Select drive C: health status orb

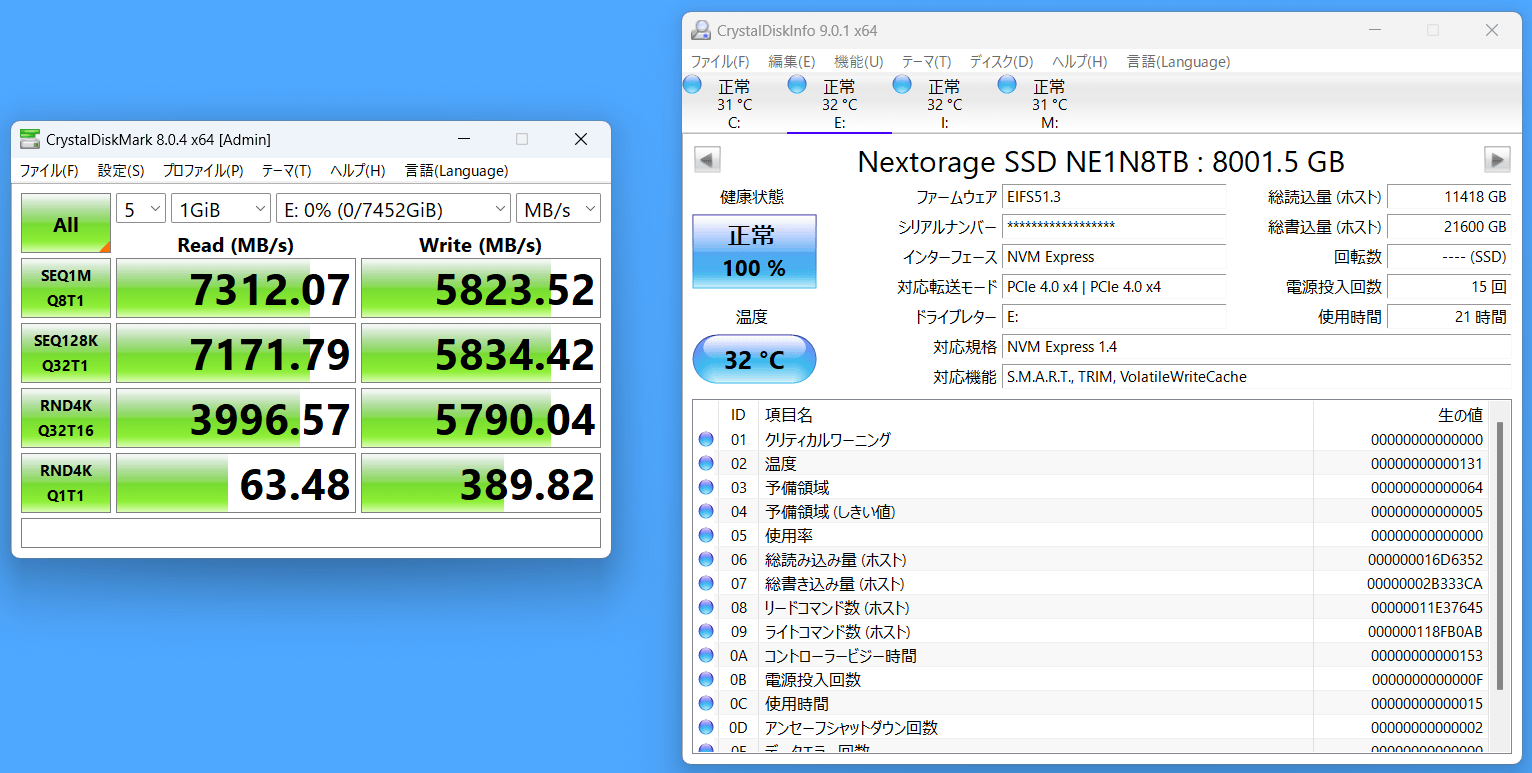(692, 85)
